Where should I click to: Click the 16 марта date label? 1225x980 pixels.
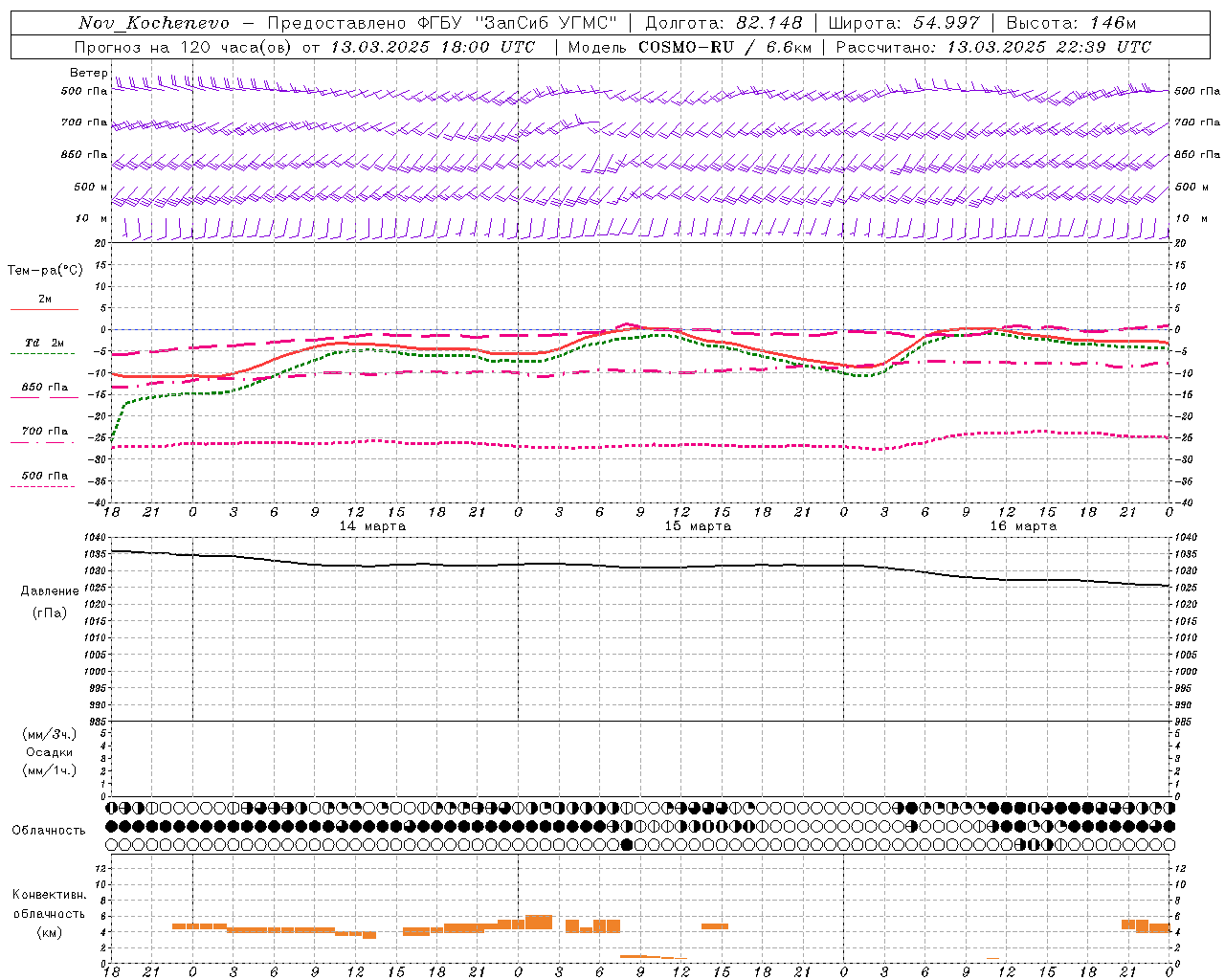[x=1023, y=526]
